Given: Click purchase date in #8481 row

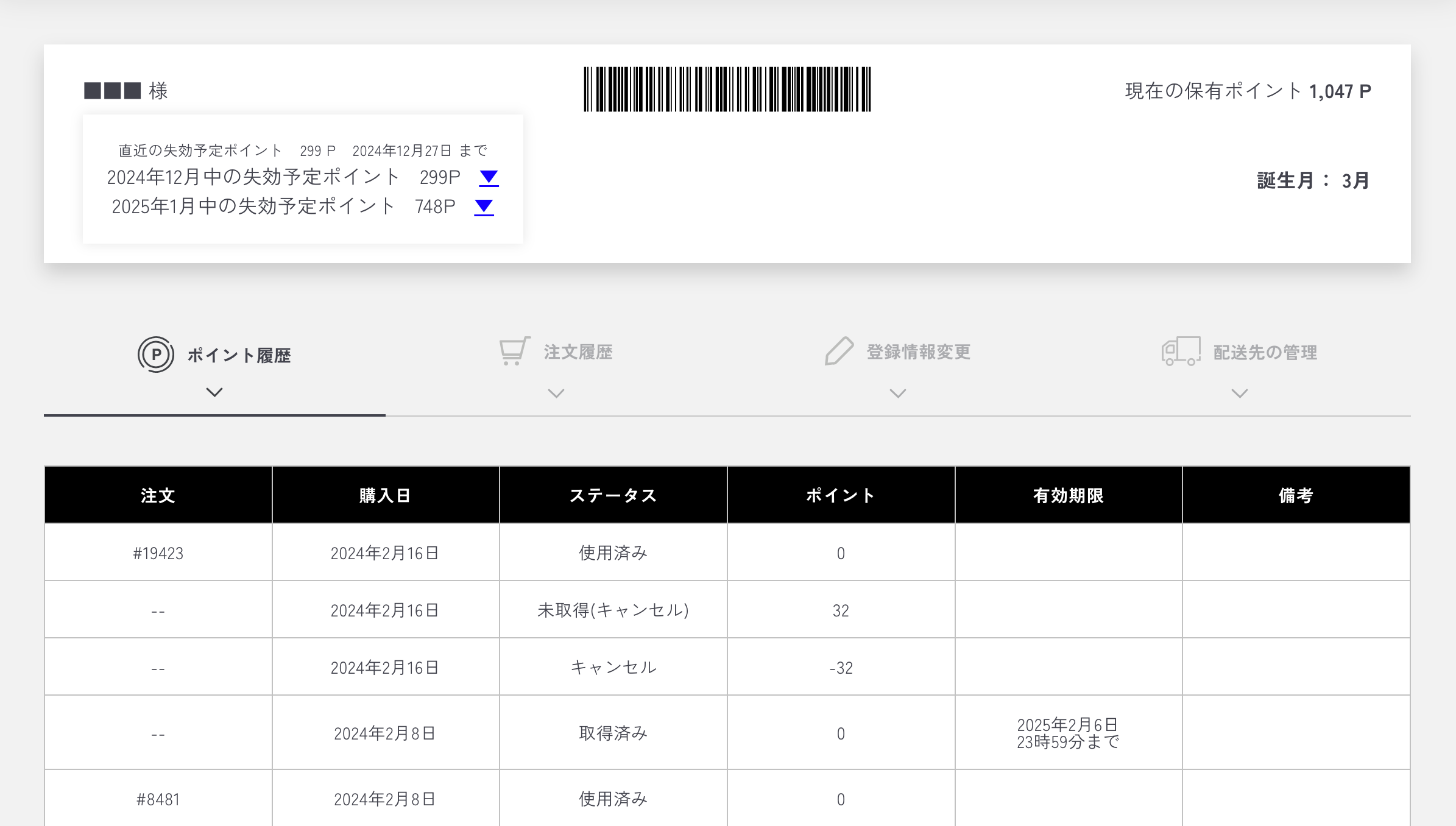Looking at the screenshot, I should [386, 799].
